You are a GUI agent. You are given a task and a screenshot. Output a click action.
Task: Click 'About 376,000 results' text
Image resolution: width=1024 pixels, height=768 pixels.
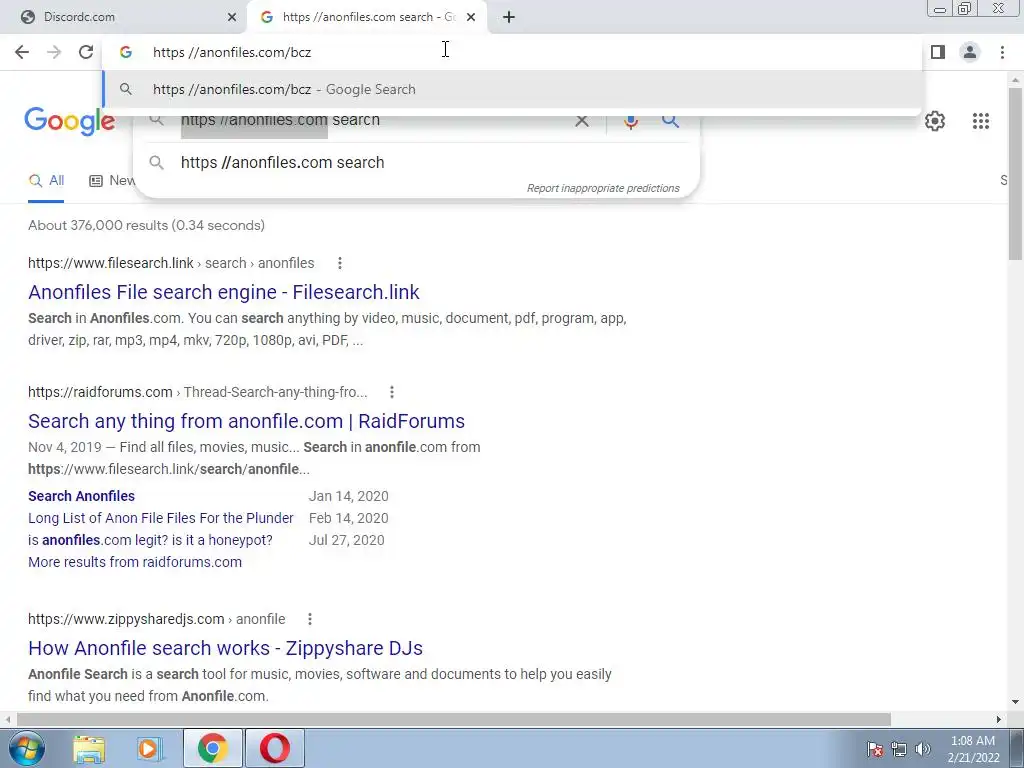pos(146,225)
